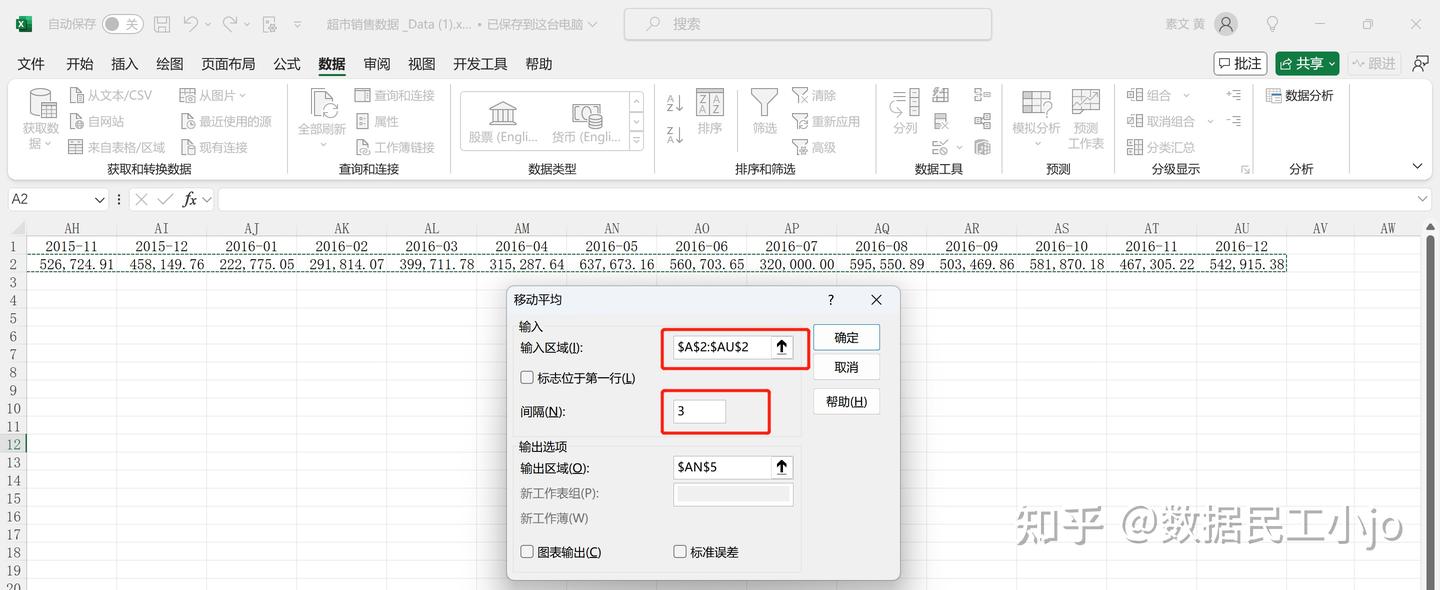Switch to the Review ribbon tab
Viewport: 1440px width, 590px height.
pos(376,63)
